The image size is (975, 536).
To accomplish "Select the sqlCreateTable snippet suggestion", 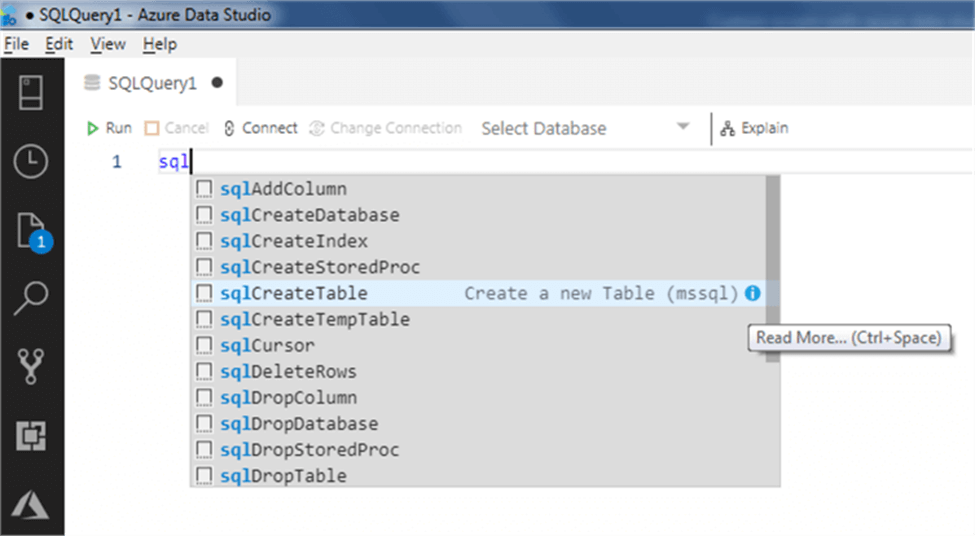I will coord(294,293).
